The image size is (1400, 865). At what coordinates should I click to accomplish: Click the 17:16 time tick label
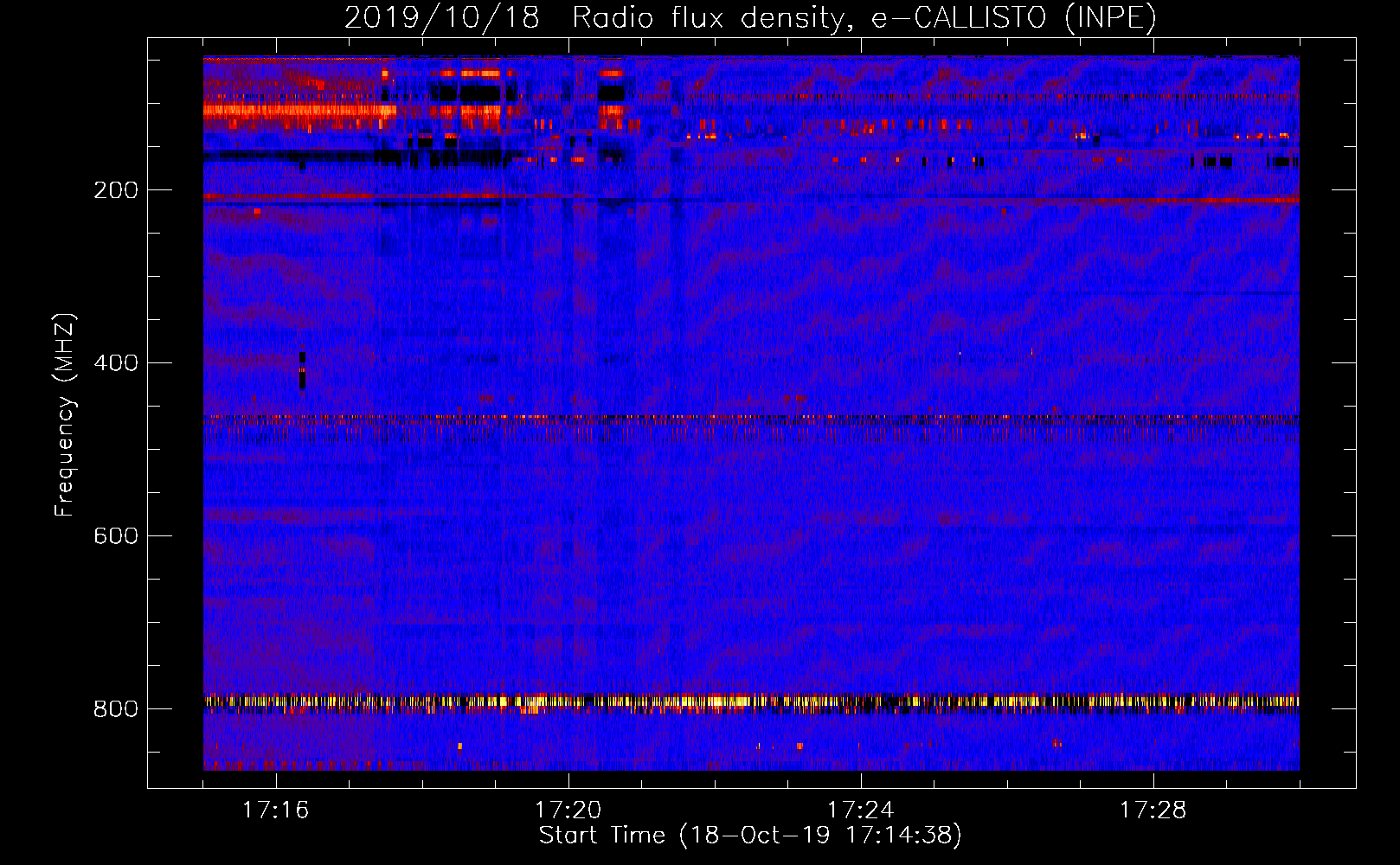(275, 811)
